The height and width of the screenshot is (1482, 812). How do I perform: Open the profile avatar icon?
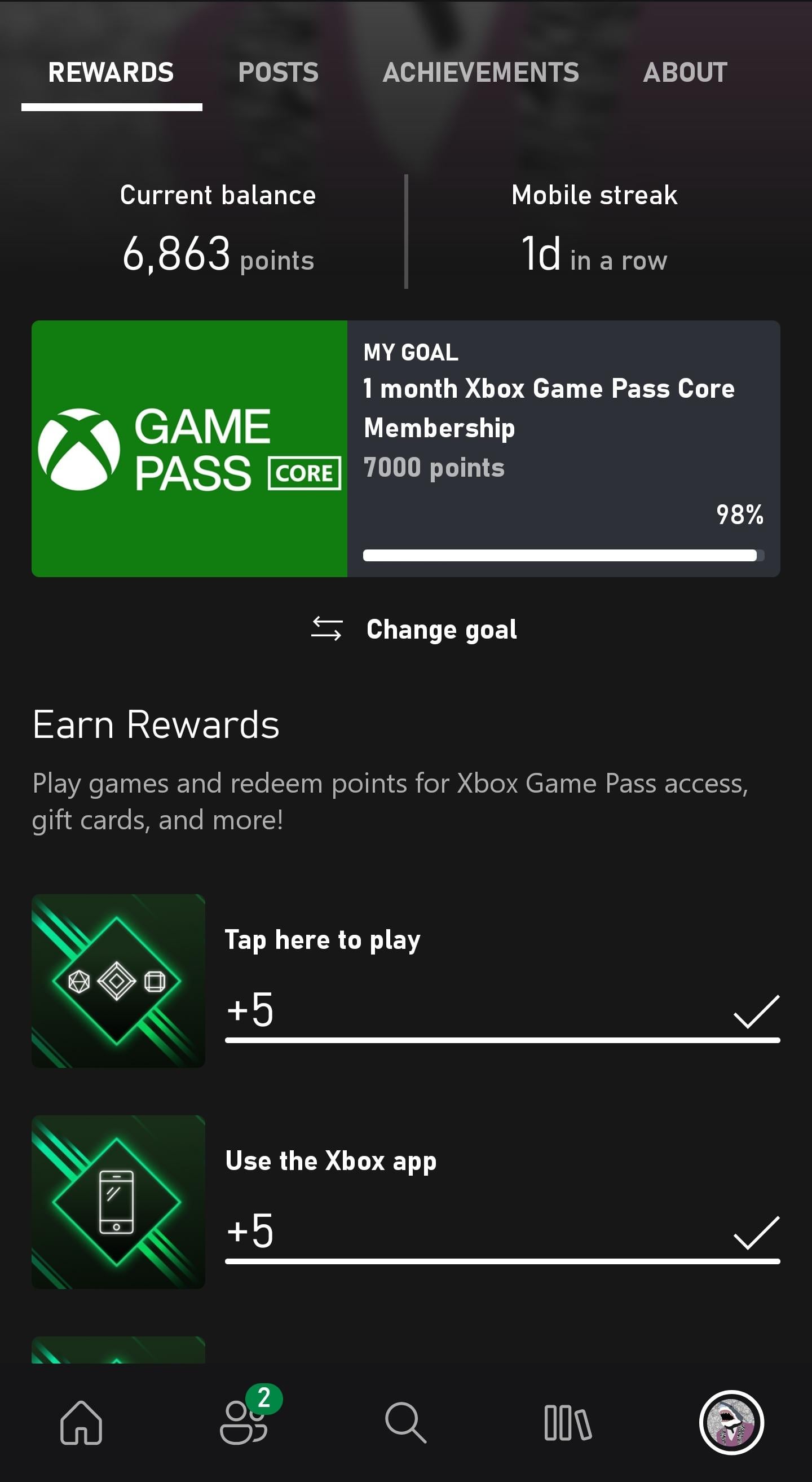click(x=731, y=1422)
